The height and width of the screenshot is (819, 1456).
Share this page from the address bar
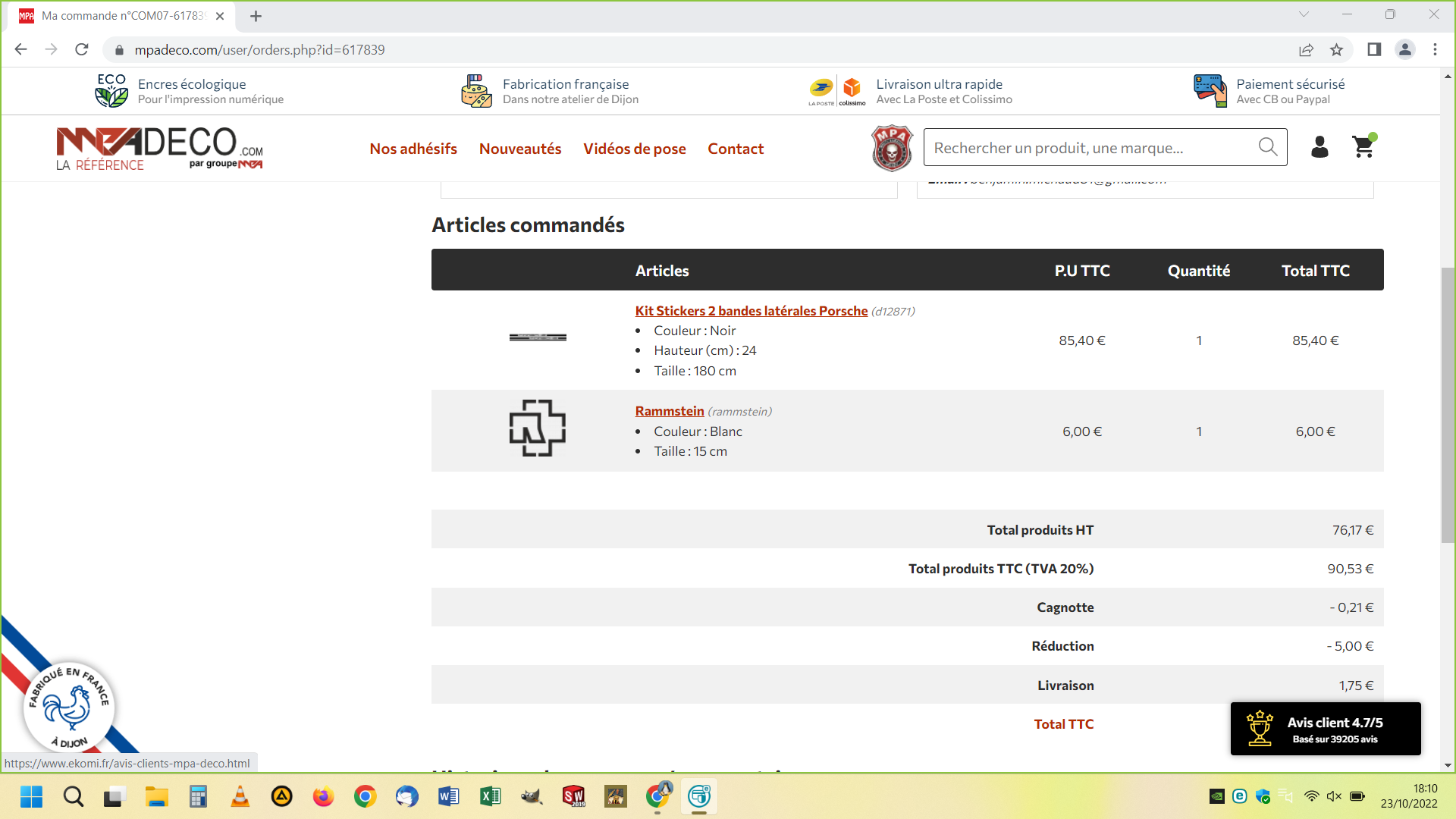pyautogui.click(x=1306, y=49)
